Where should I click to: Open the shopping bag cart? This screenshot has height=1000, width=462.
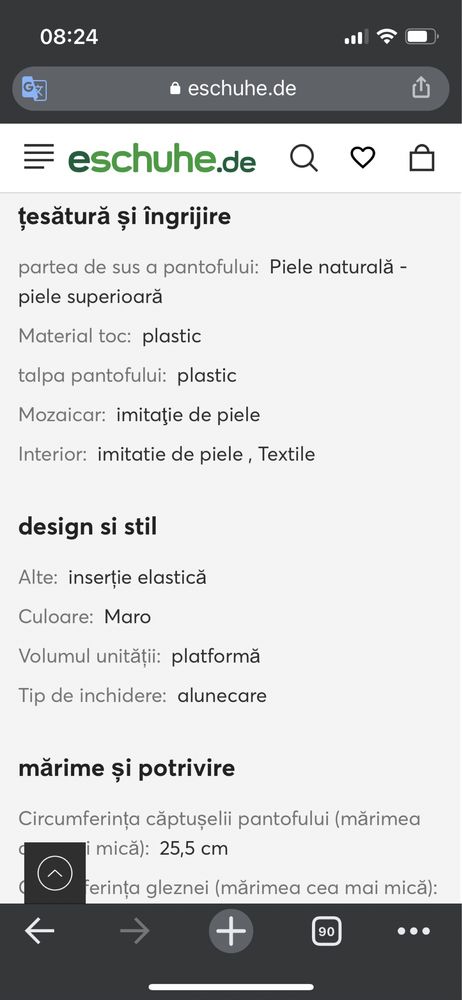tap(422, 158)
